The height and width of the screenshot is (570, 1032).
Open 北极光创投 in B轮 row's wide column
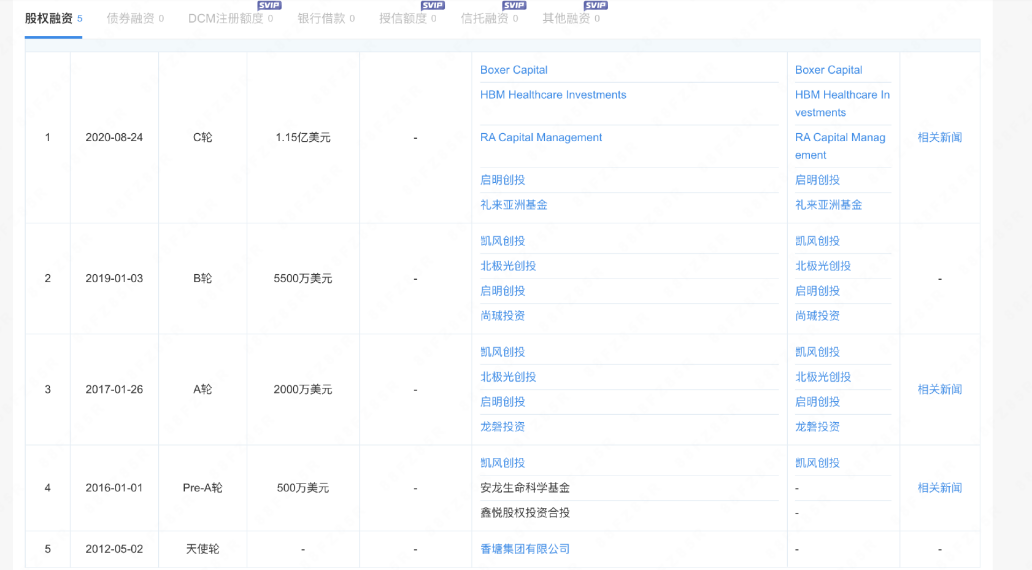tap(508, 266)
